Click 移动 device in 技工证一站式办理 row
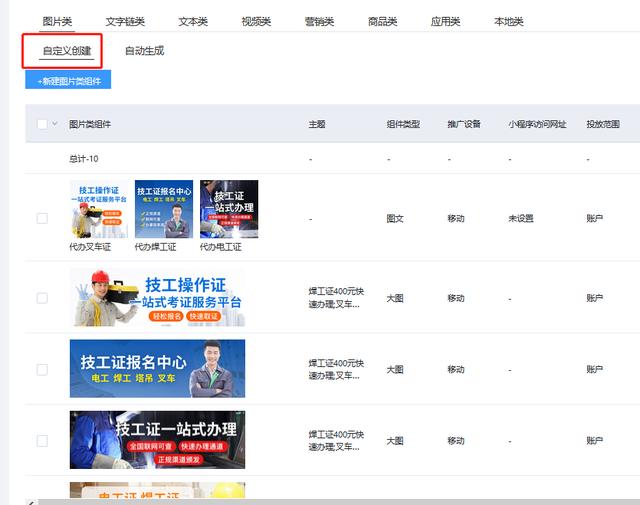 [456, 441]
